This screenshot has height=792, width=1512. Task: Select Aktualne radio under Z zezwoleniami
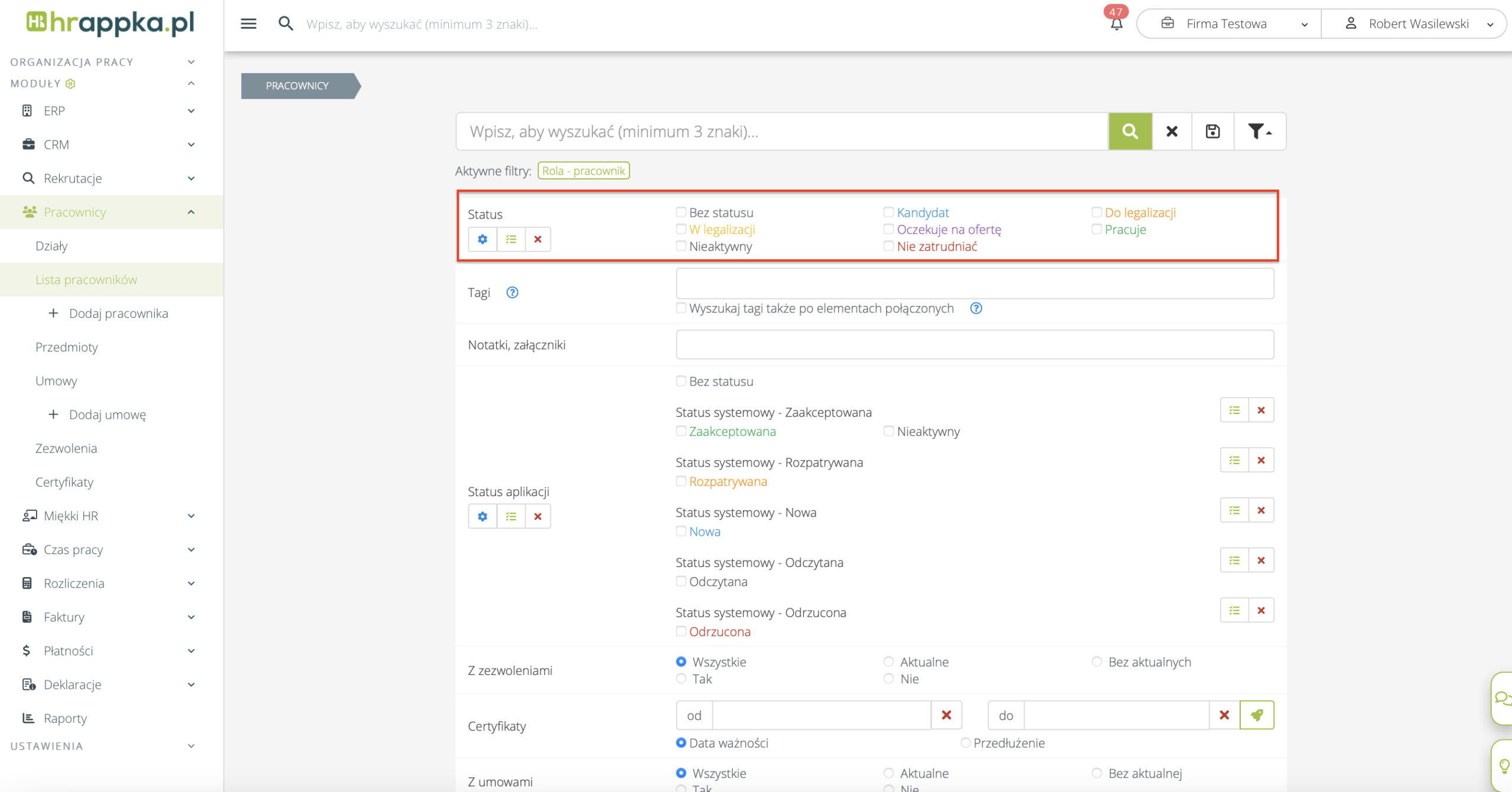click(888, 661)
